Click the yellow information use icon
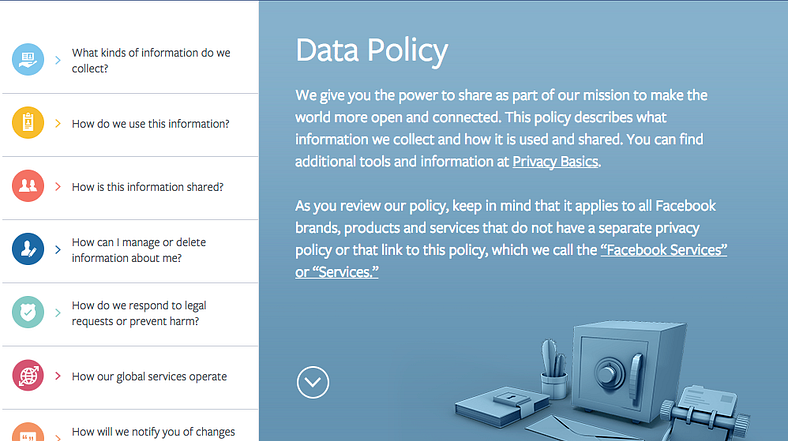788x441 pixels. point(28,123)
